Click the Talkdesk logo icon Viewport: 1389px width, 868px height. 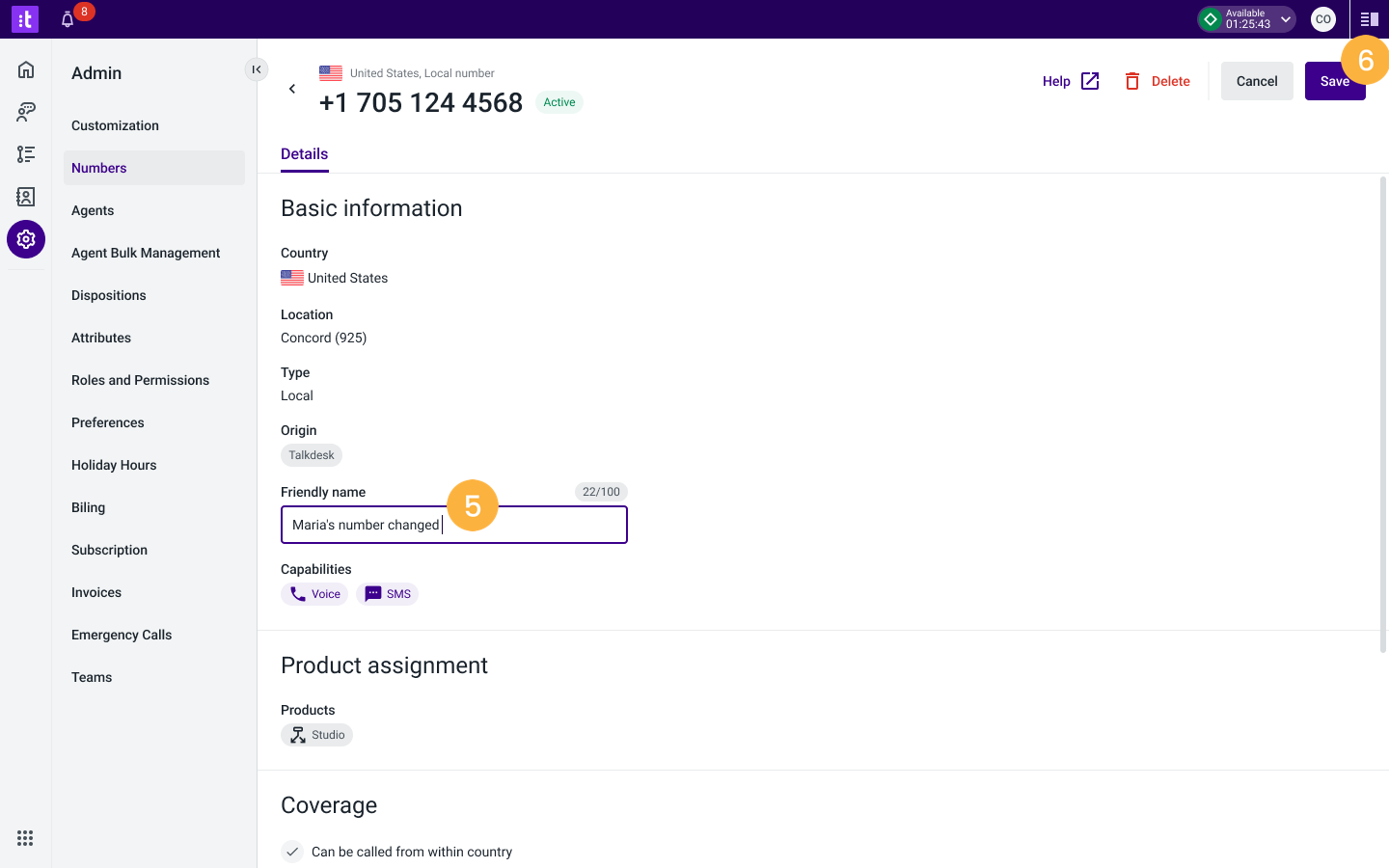[25, 19]
